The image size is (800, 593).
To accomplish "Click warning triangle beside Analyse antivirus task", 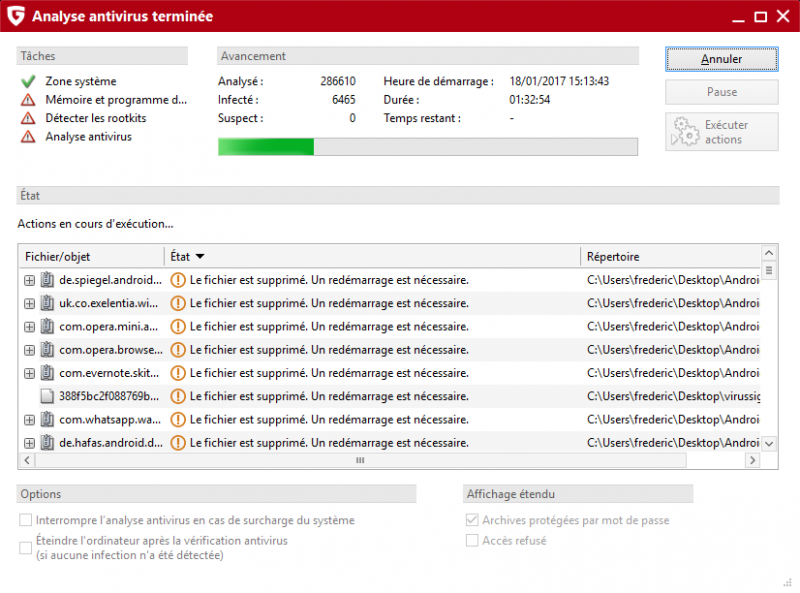I will [x=28, y=137].
